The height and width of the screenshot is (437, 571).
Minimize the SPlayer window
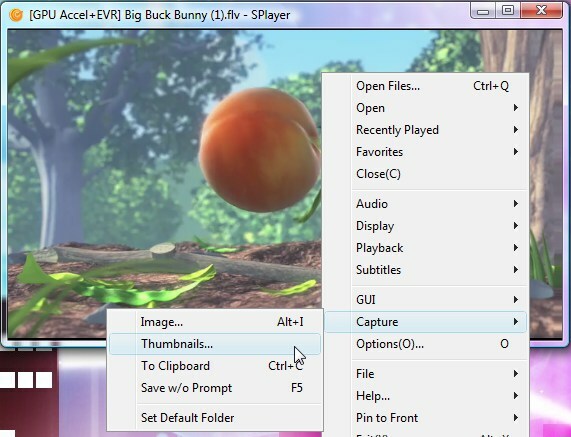pyautogui.click(x=483, y=11)
